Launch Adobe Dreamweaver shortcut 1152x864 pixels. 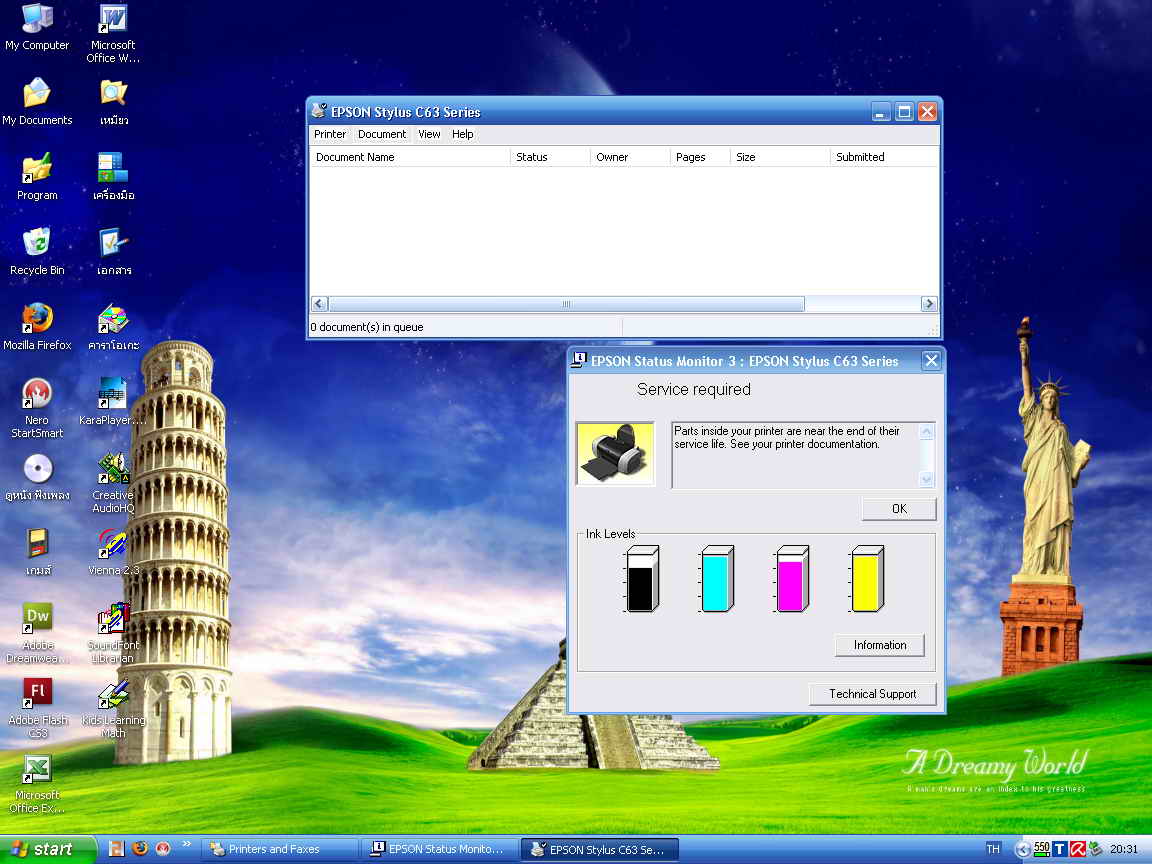click(37, 633)
